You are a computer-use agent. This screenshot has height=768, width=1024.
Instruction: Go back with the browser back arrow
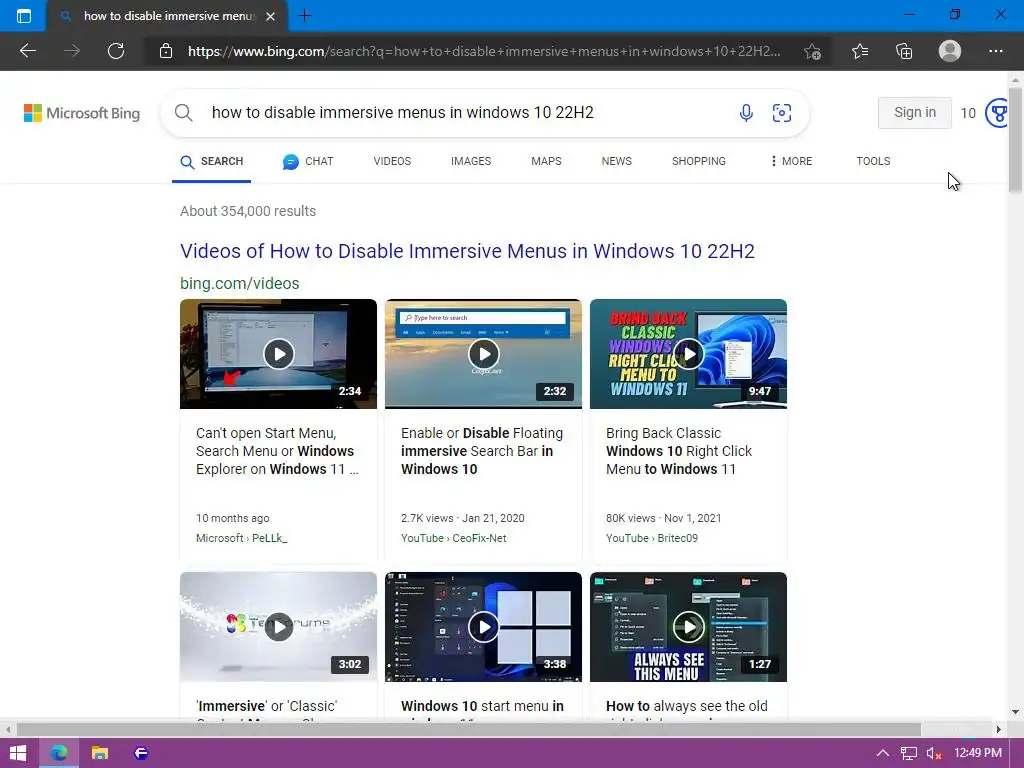click(27, 51)
